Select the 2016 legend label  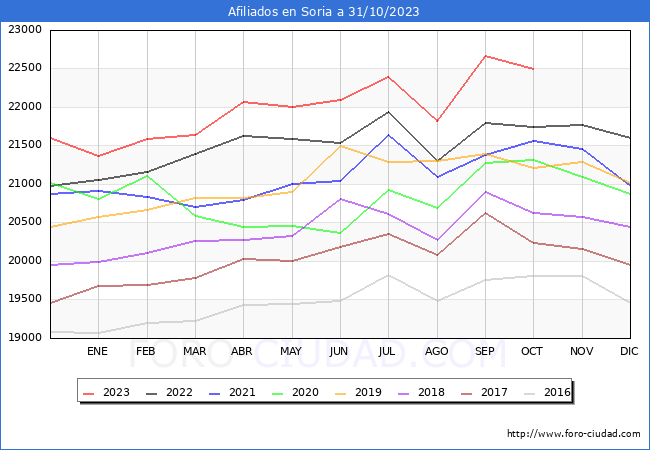[x=557, y=392]
